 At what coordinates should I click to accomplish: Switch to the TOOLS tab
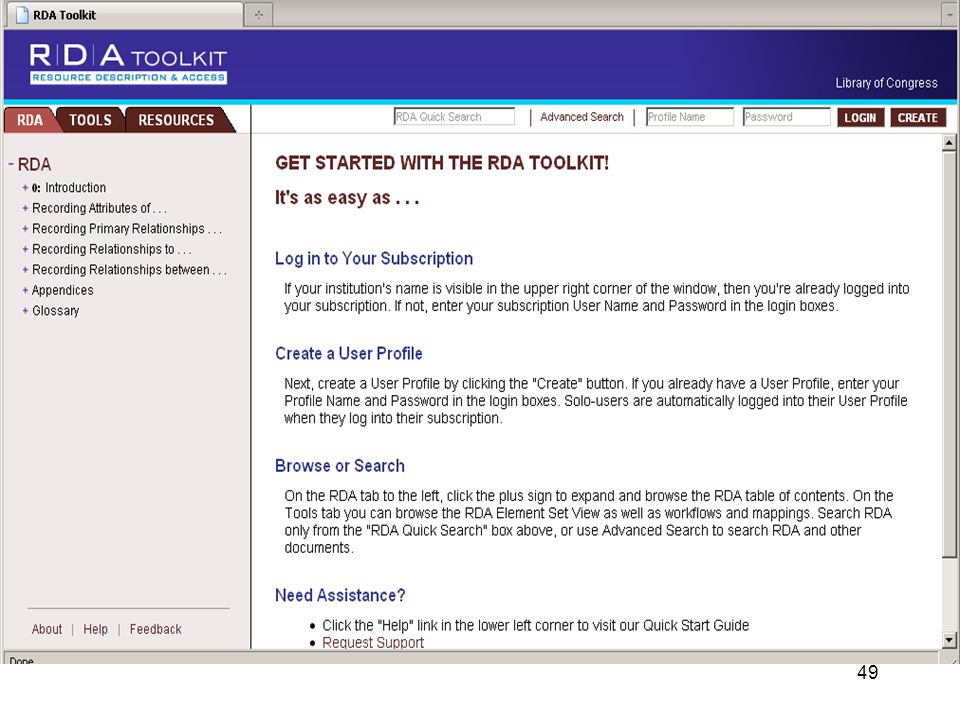pos(90,120)
